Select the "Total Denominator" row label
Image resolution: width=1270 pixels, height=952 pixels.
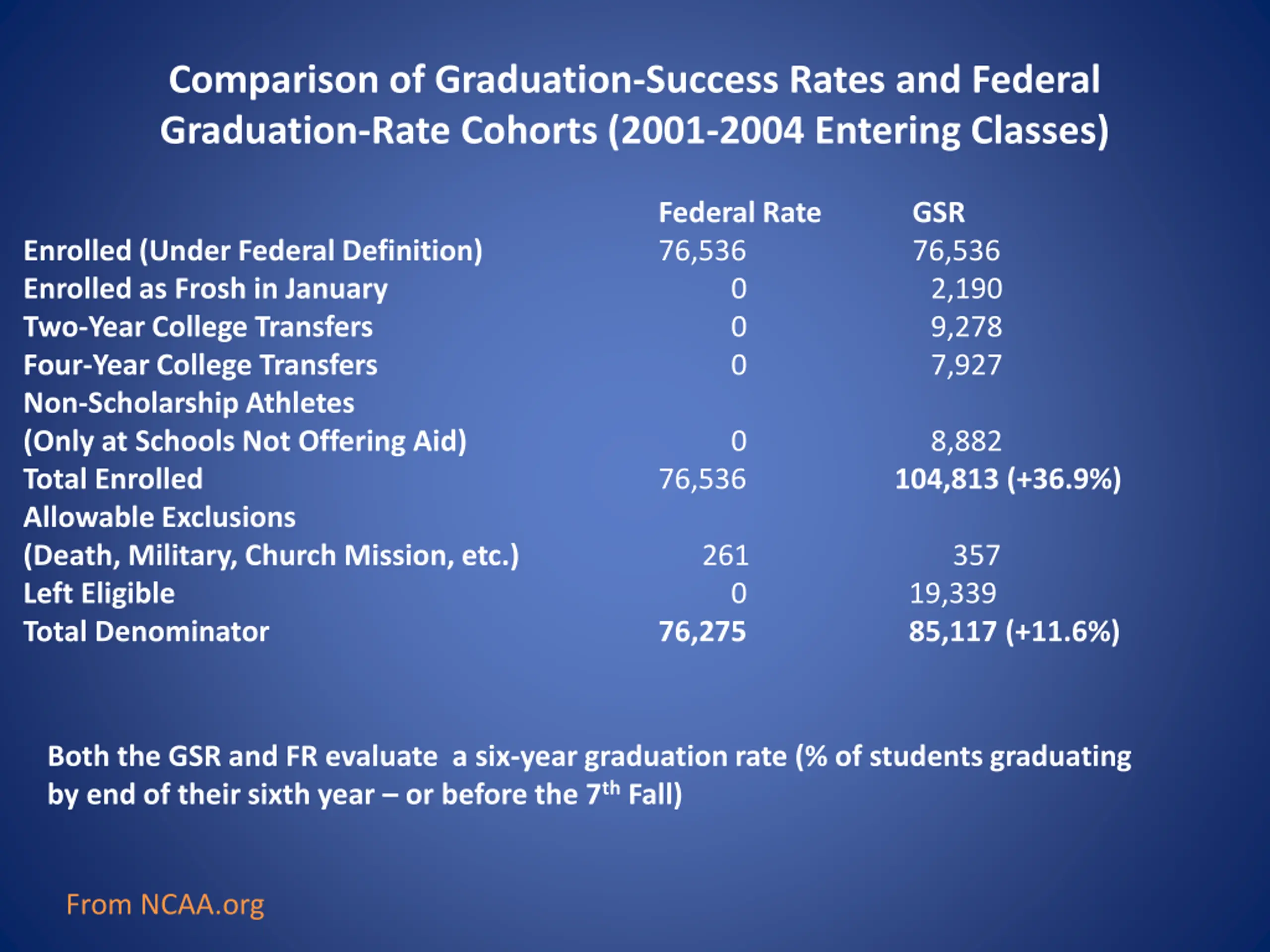click(x=146, y=631)
